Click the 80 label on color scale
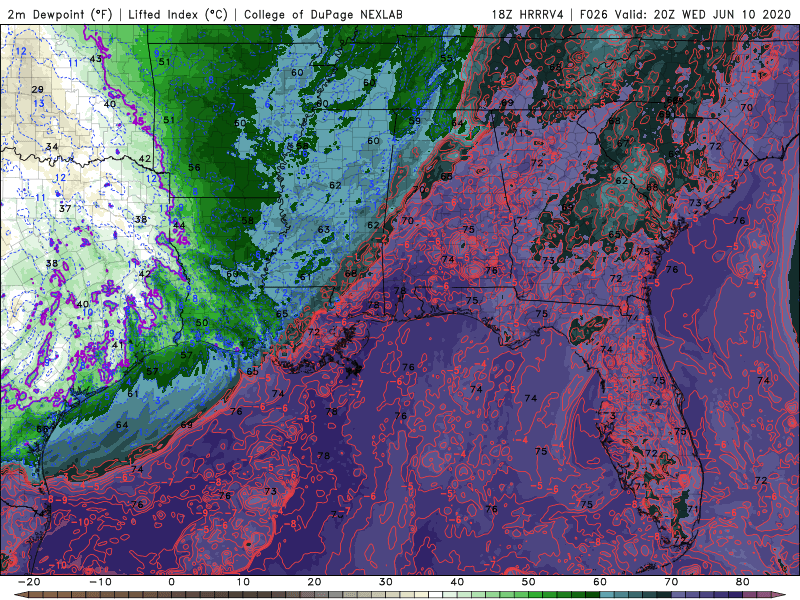800x600 pixels. 743,582
